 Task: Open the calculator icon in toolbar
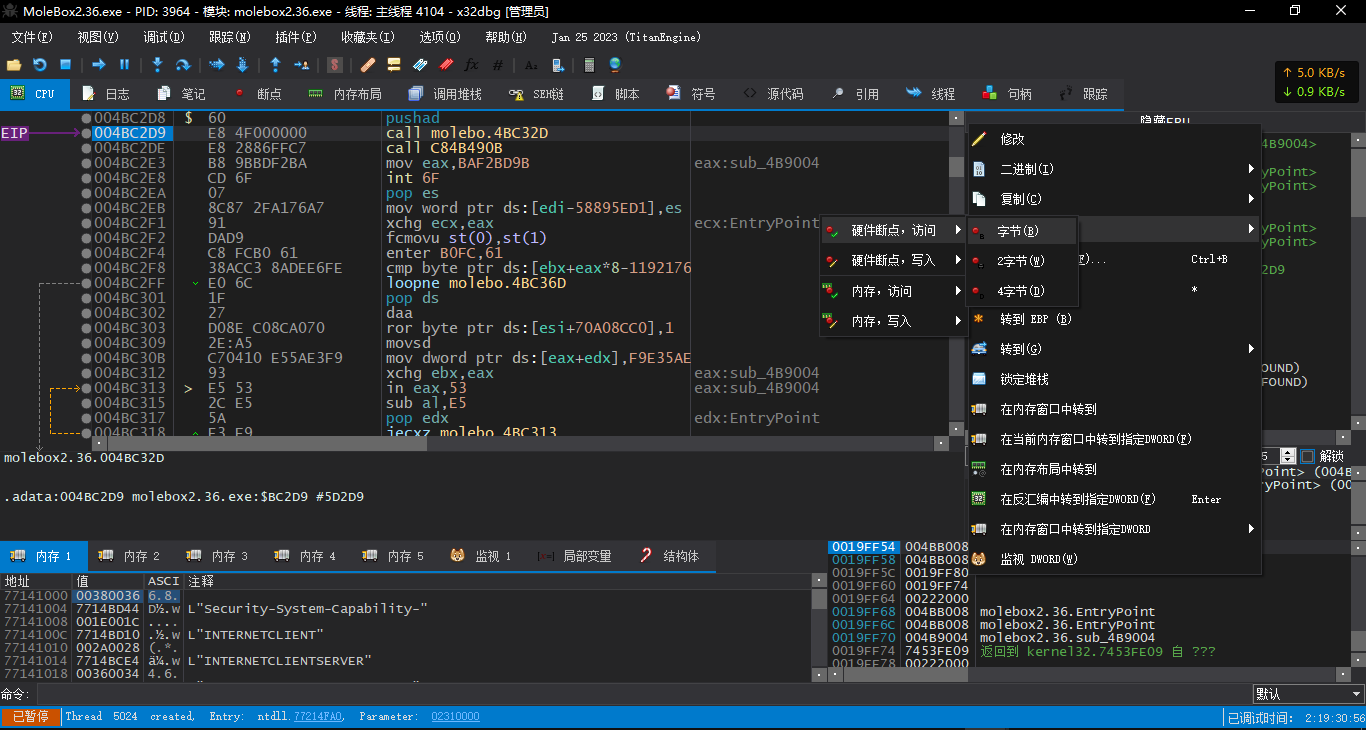[x=589, y=65]
